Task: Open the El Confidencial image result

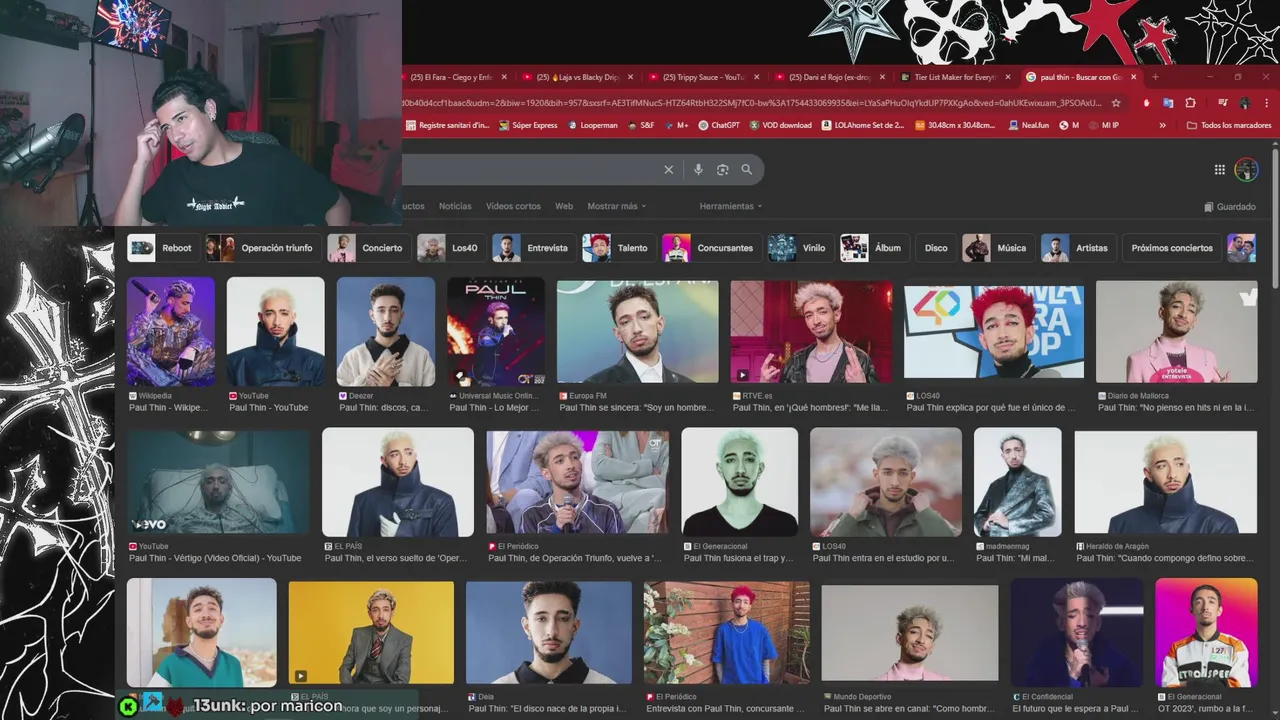Action: (x=1077, y=633)
